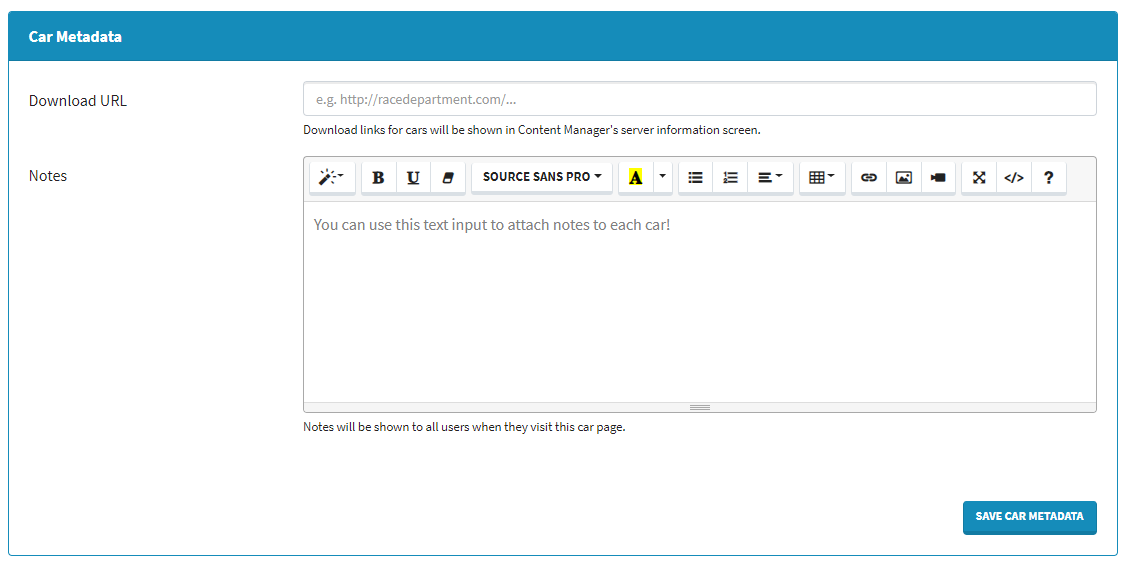Insert an unordered bullet list
The height and width of the screenshot is (563, 1128).
[695, 177]
